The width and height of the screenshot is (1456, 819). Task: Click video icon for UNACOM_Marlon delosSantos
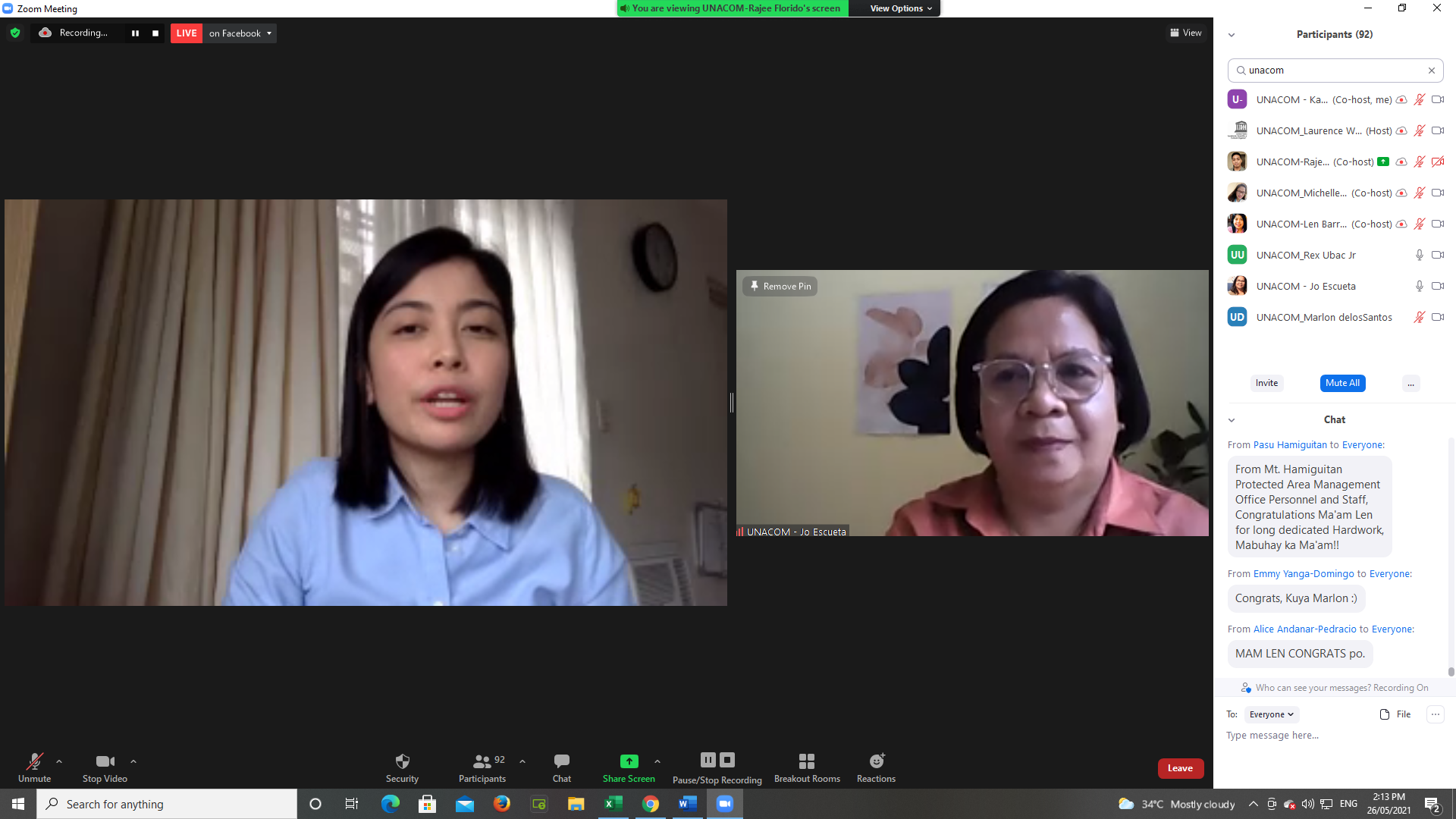(x=1438, y=317)
